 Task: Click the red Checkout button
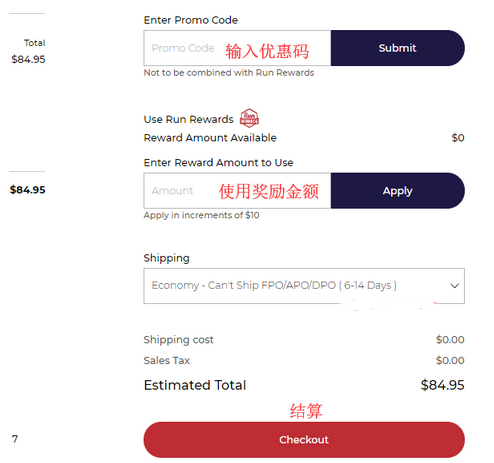(304, 440)
